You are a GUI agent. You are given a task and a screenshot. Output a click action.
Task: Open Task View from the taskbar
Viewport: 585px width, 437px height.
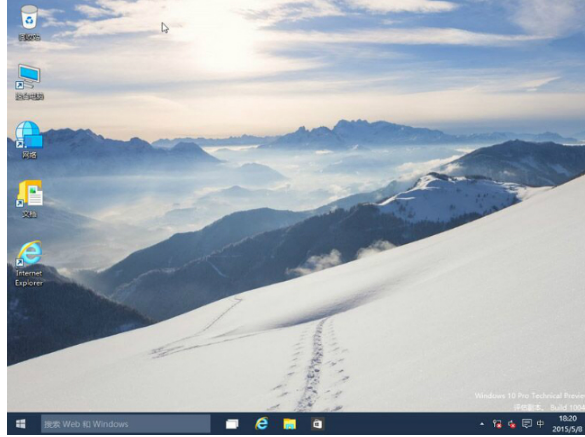point(232,424)
